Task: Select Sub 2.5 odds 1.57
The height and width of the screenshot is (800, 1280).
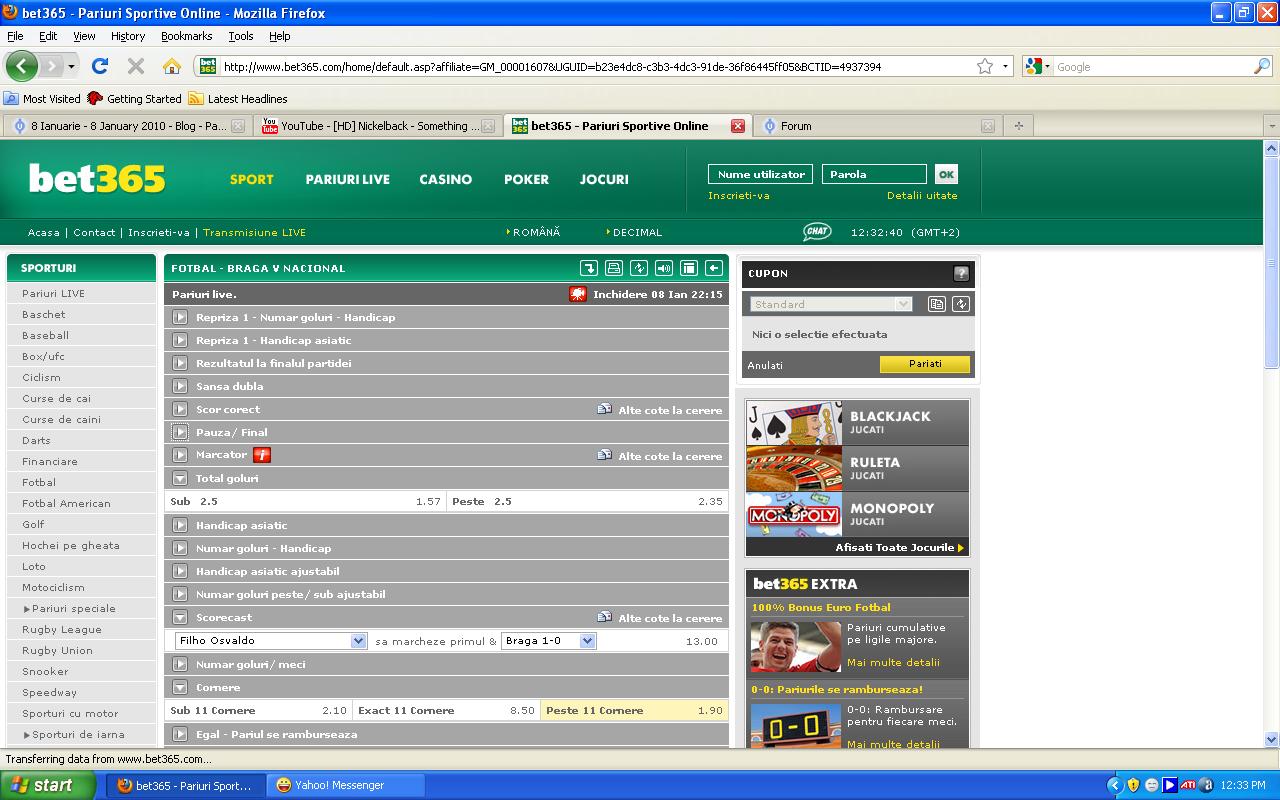Action: click(305, 501)
